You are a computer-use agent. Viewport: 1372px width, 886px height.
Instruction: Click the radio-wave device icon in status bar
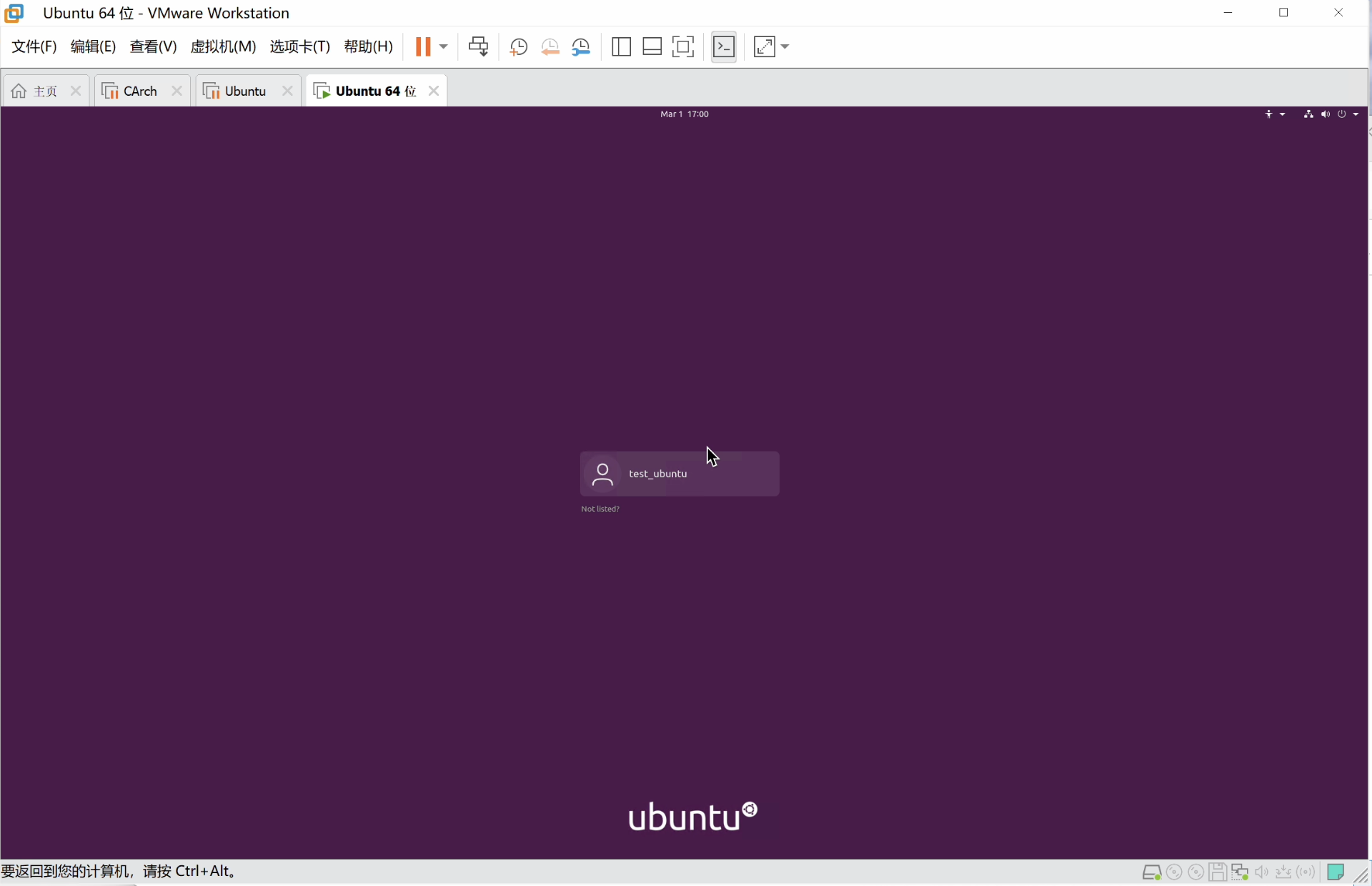(1306, 872)
